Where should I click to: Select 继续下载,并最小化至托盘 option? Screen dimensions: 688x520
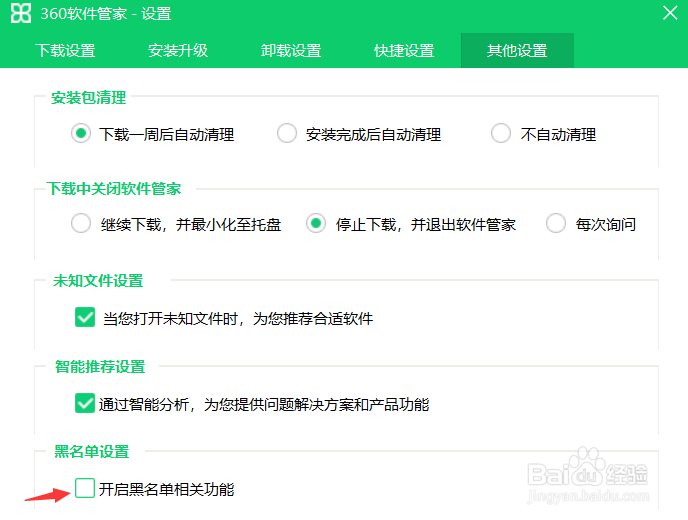81,223
